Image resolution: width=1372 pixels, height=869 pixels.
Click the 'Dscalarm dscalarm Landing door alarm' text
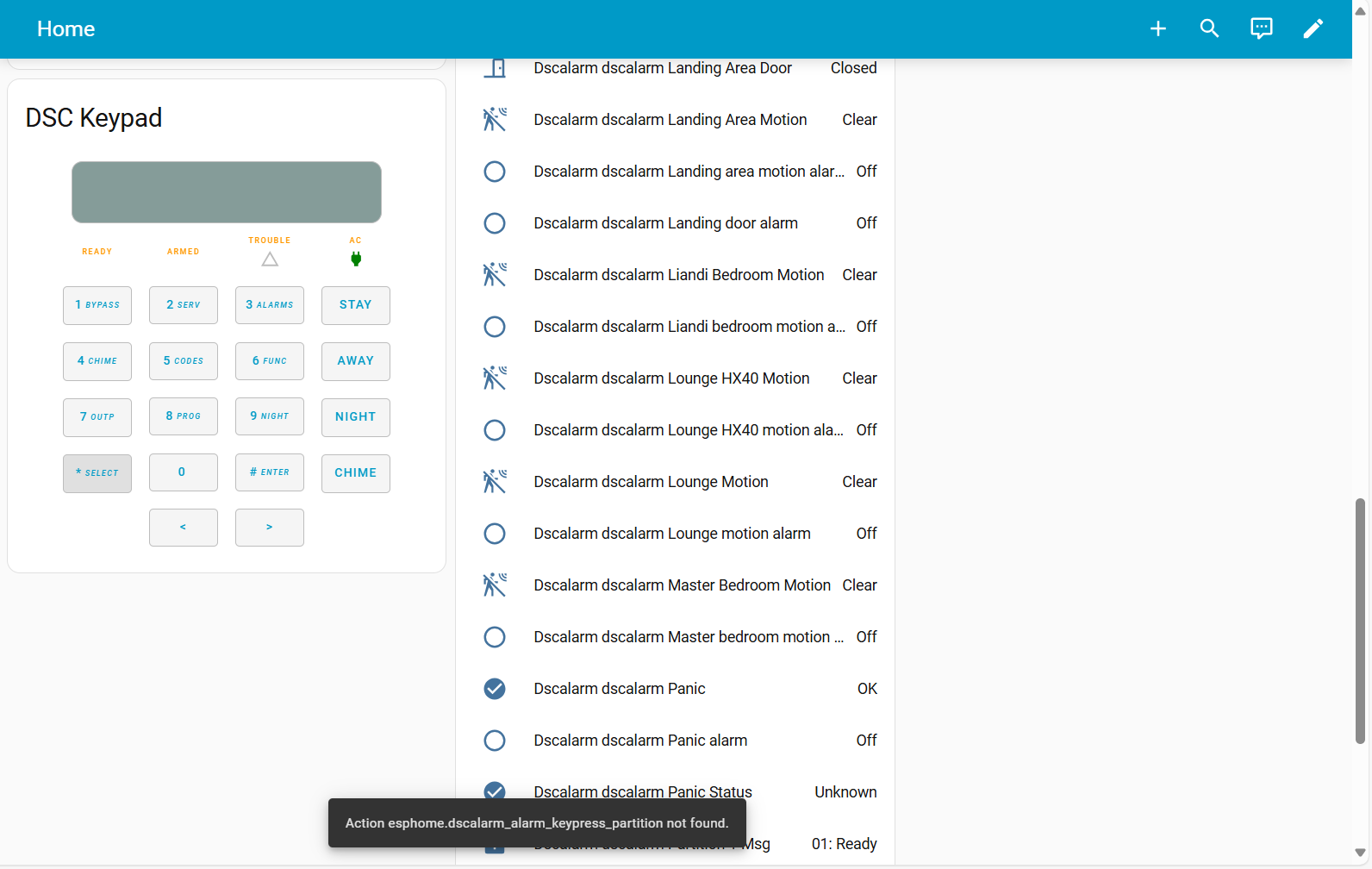[665, 223]
